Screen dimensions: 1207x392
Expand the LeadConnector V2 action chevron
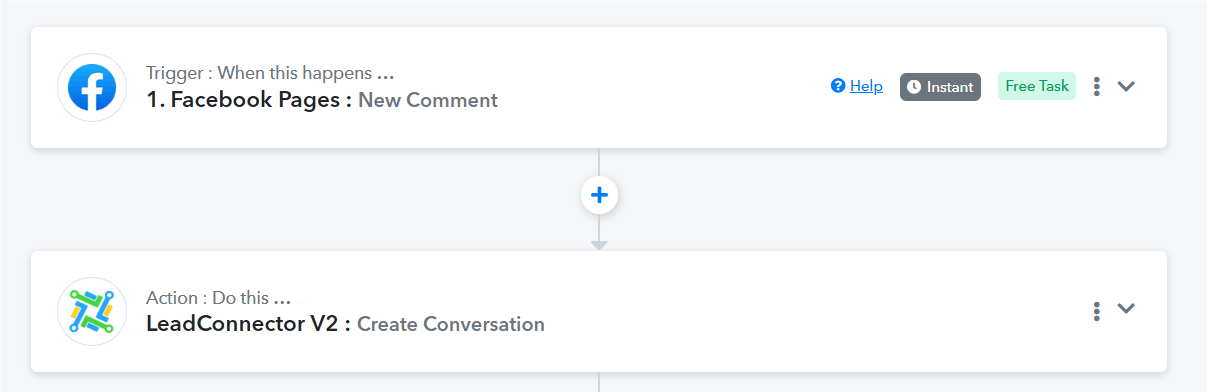coord(1126,309)
